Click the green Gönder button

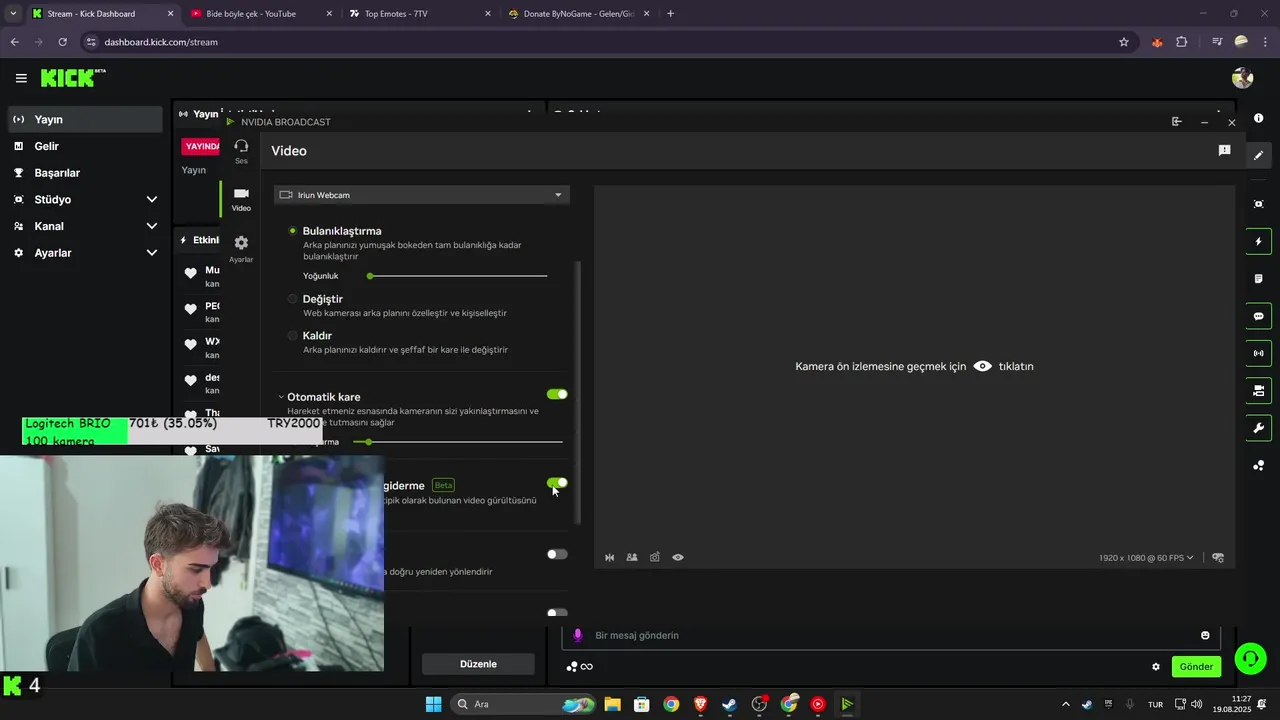1196,667
